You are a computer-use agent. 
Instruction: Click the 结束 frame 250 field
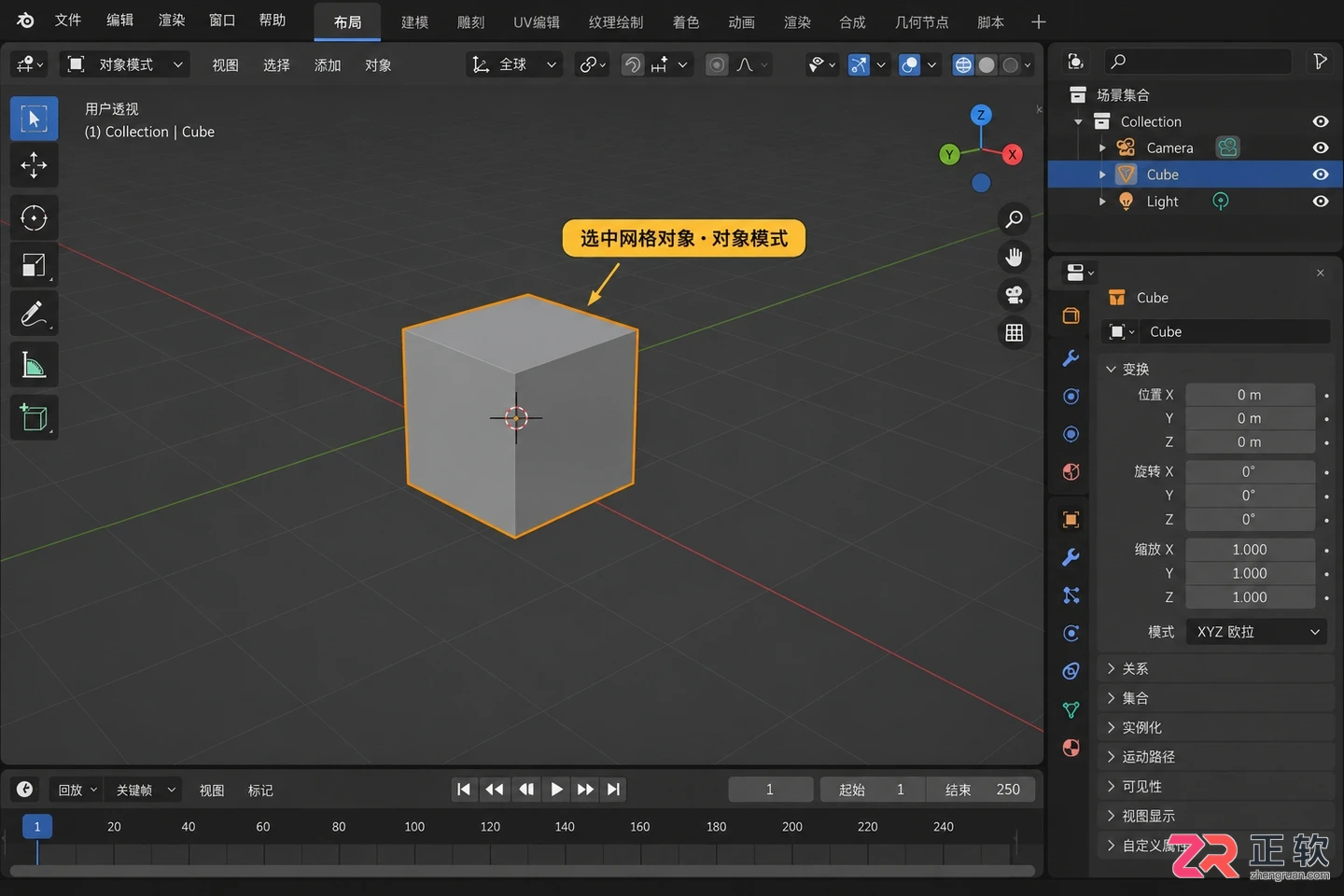[x=981, y=790]
